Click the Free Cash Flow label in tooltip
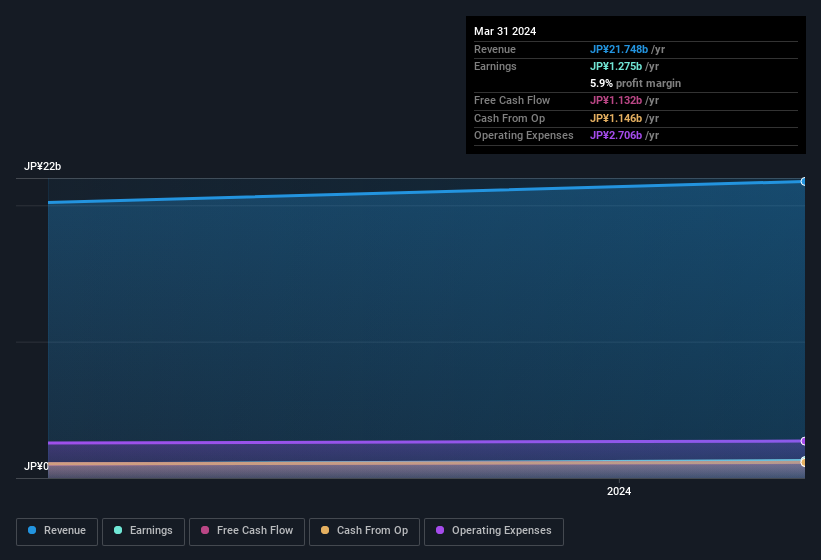The image size is (821, 560). (512, 100)
